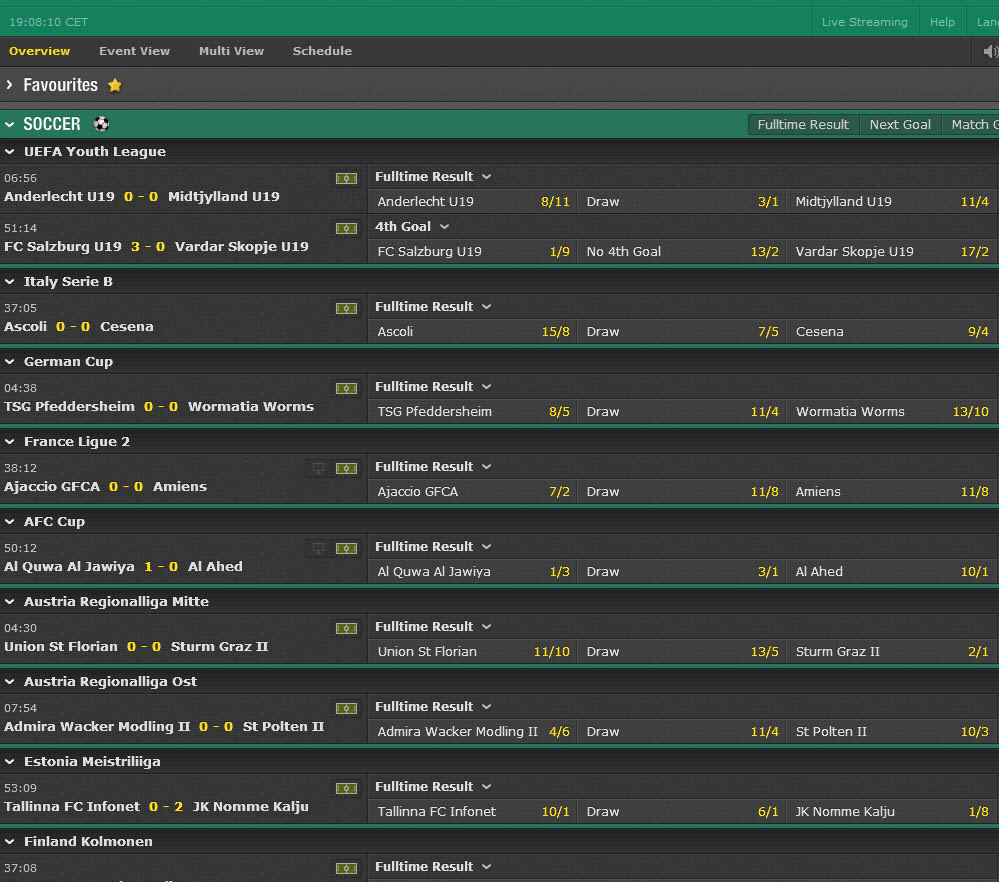Select Fulltime Result market tab in SOCCER header
The image size is (999, 882).
[x=803, y=124]
